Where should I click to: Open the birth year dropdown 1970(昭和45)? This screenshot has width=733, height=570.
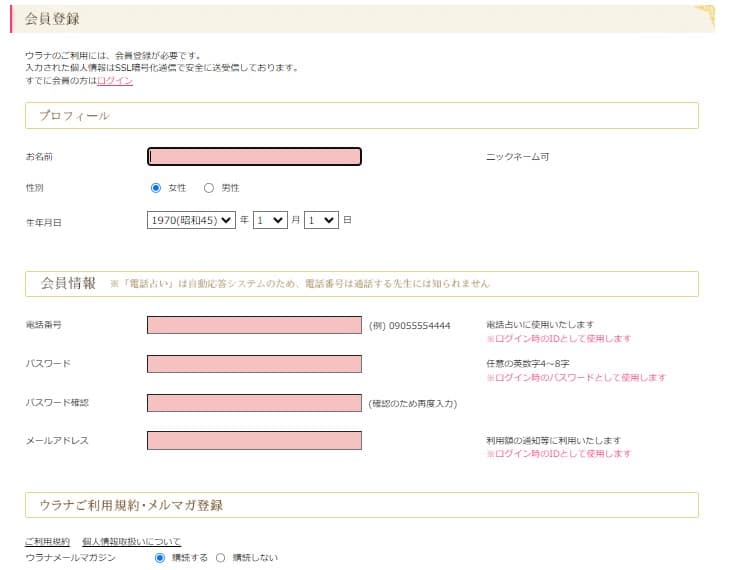191,220
